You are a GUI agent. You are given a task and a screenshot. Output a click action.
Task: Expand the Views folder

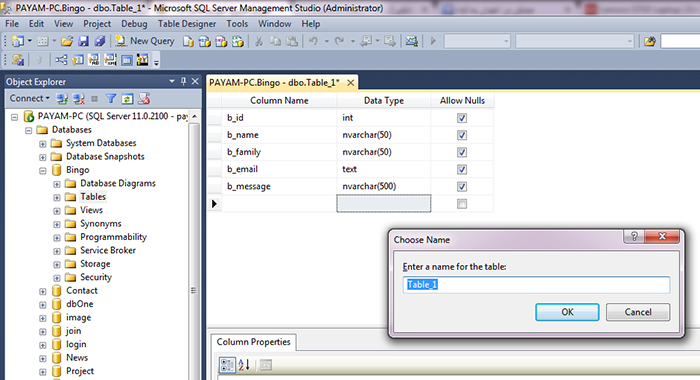pos(57,211)
